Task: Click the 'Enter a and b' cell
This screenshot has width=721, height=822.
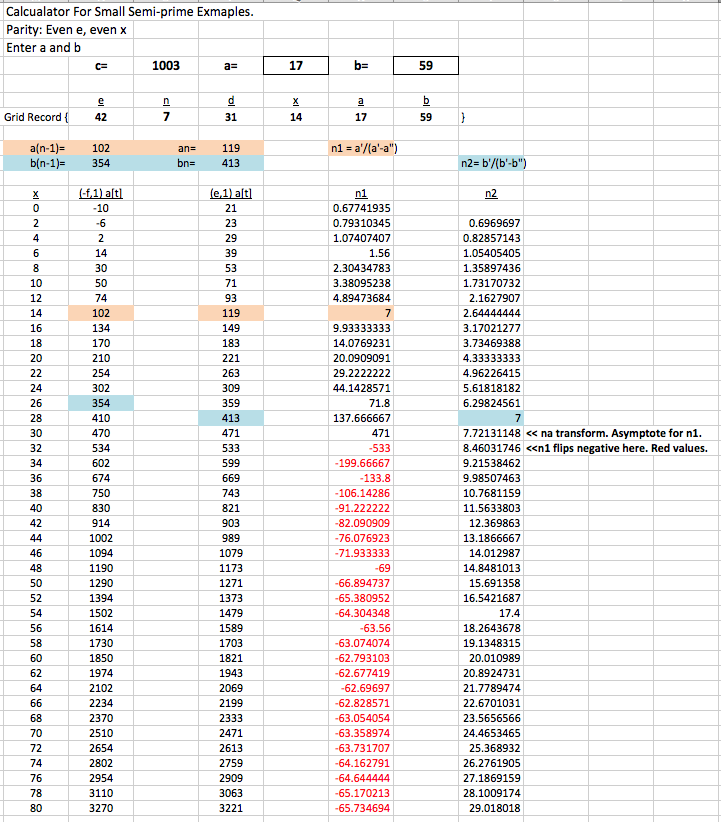Action: pyautogui.click(x=44, y=48)
